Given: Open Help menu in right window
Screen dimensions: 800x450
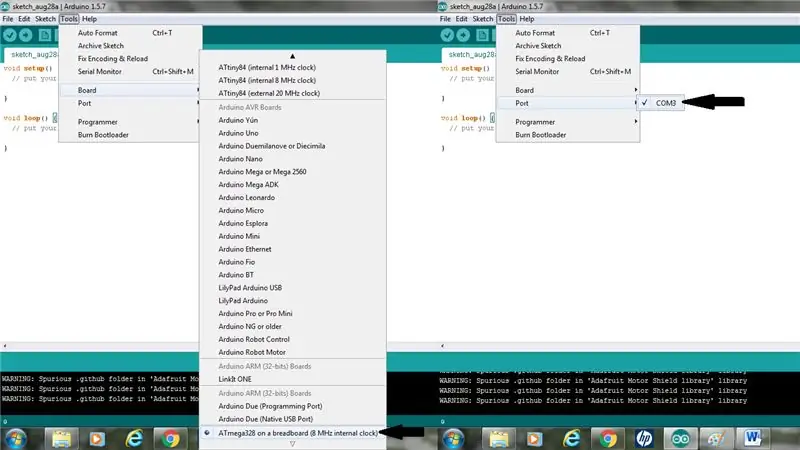Looking at the screenshot, I should pyautogui.click(x=527, y=19).
